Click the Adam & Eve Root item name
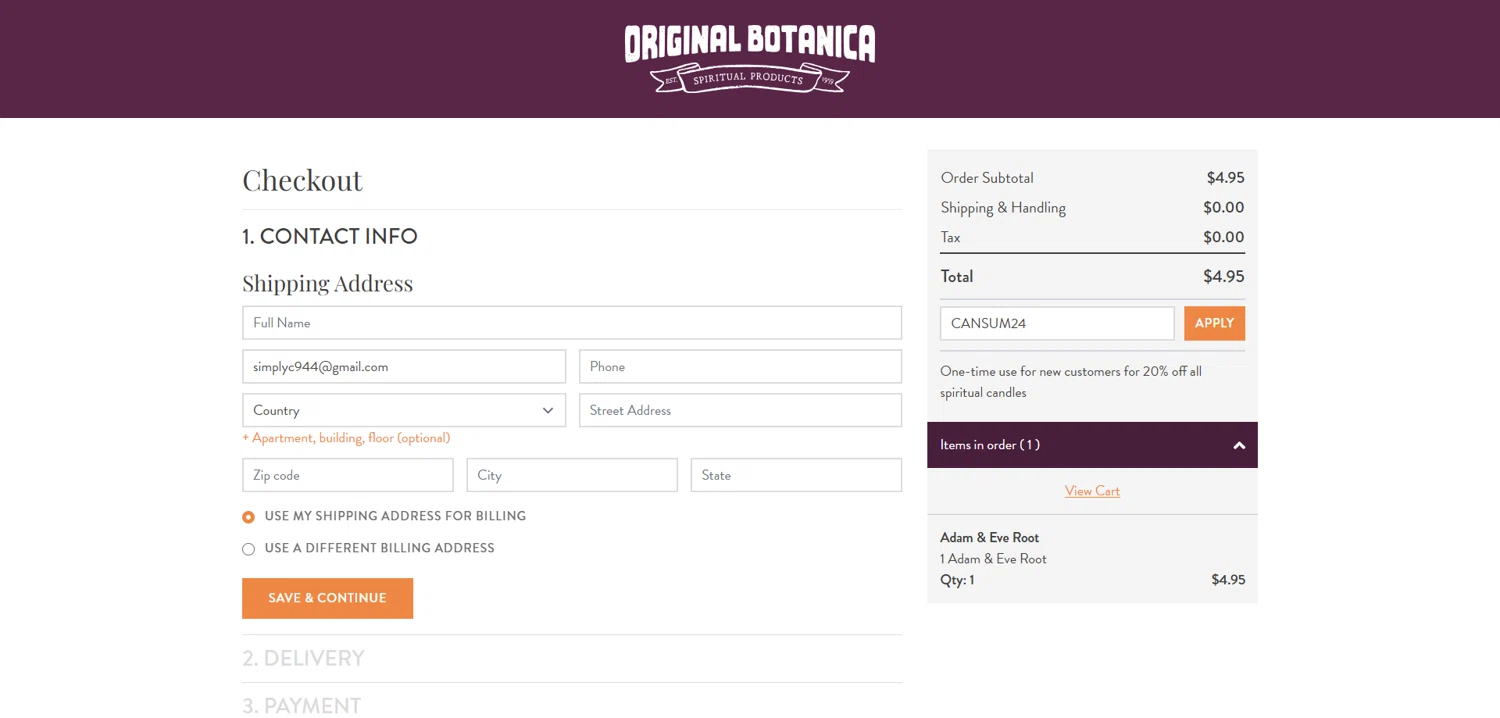This screenshot has height=718, width=1500. coord(989,538)
